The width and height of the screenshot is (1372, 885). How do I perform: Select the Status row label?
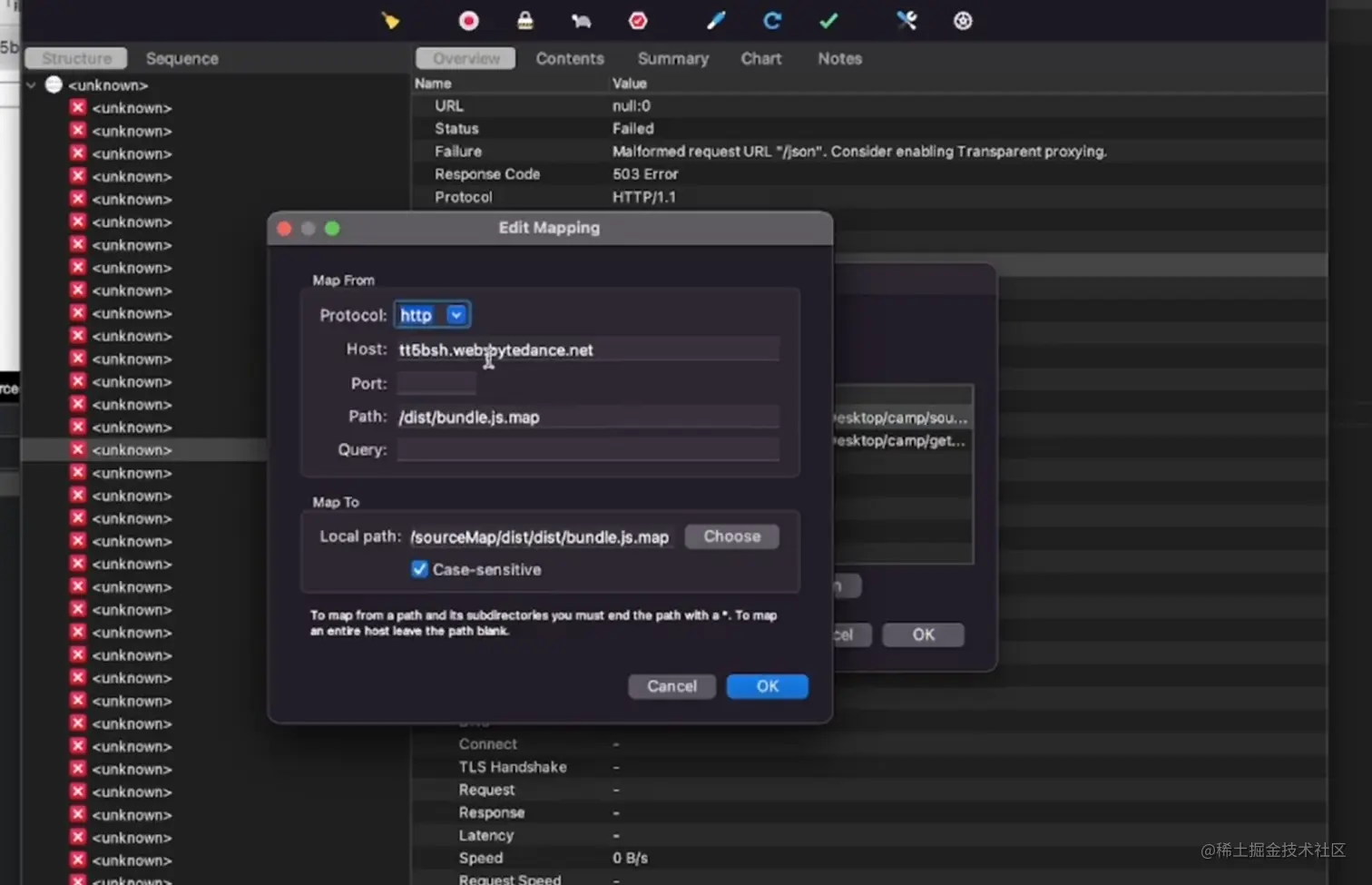click(456, 128)
